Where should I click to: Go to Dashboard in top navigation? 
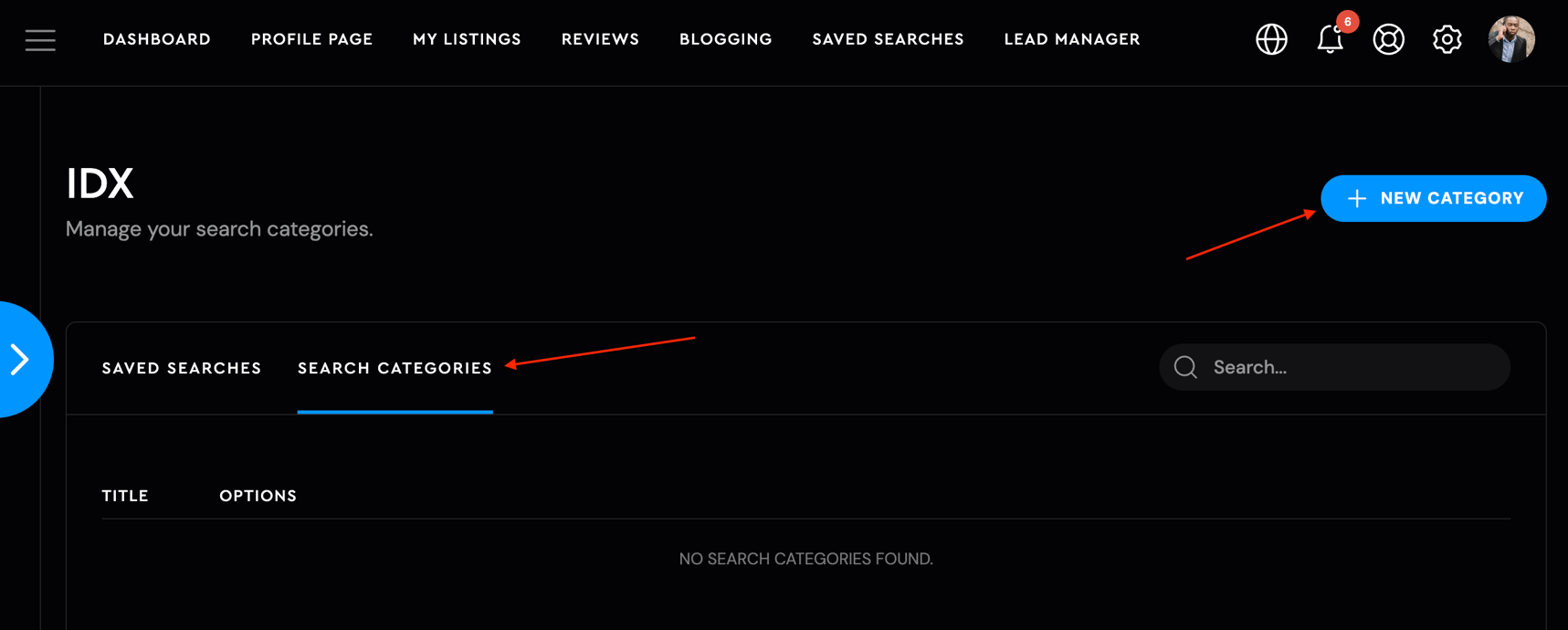pos(157,39)
